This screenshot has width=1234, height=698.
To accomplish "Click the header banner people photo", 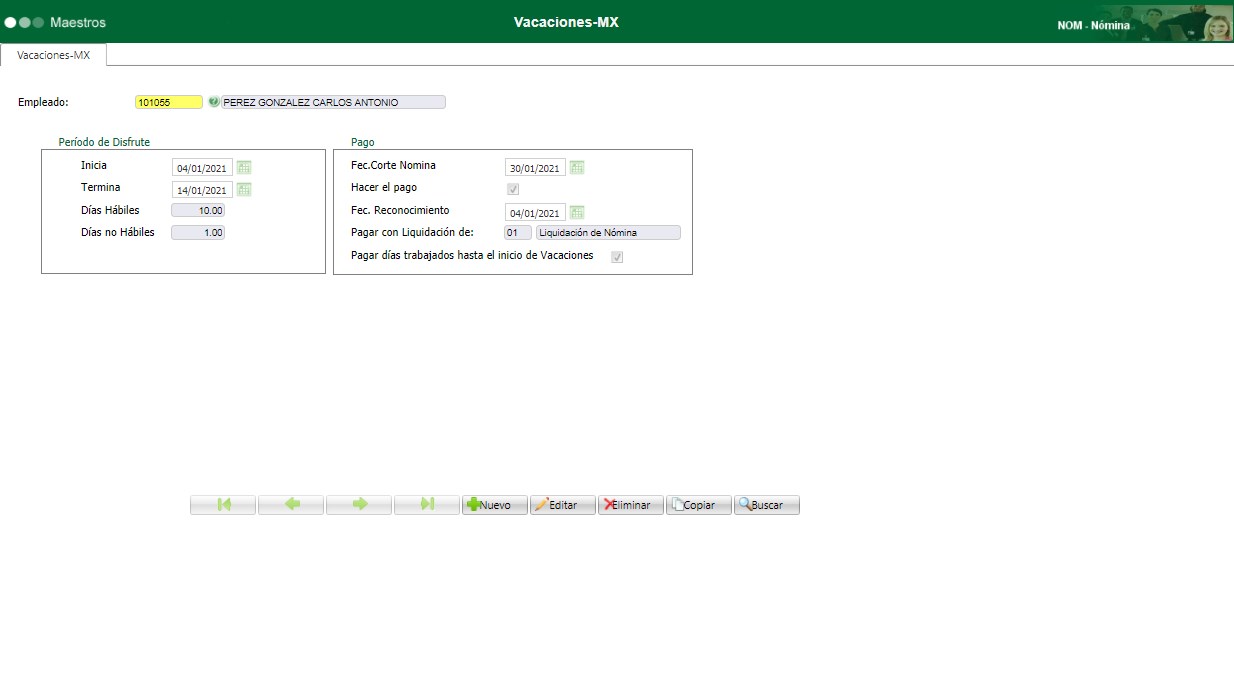I will [1183, 22].
